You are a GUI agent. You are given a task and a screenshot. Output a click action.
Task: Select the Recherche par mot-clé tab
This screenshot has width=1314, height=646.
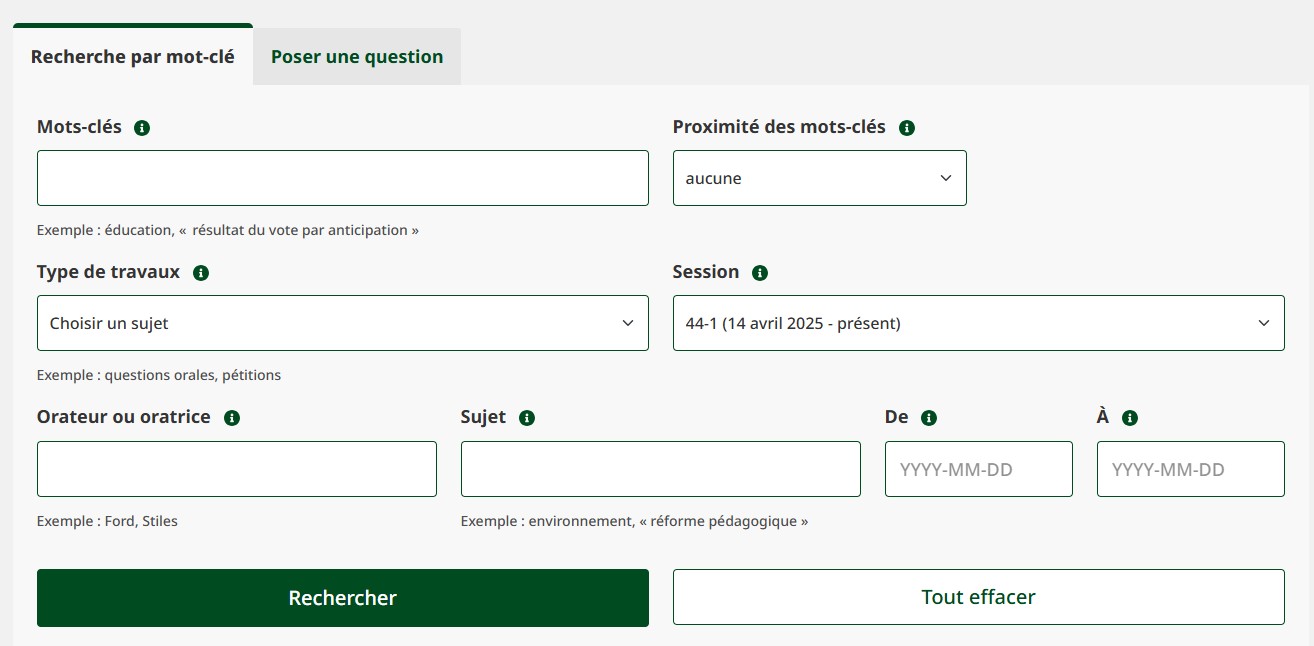pos(132,56)
